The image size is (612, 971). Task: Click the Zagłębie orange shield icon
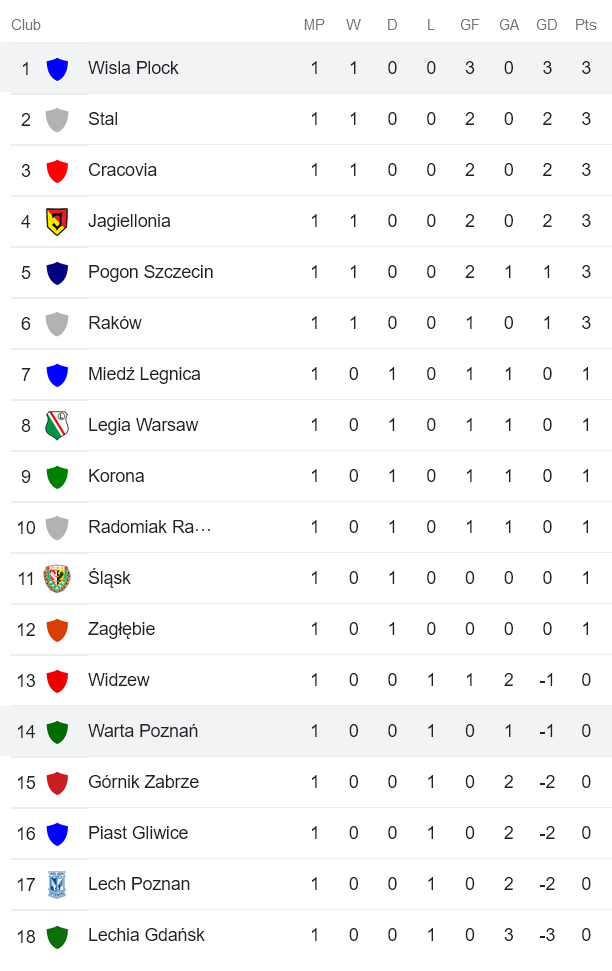tap(57, 629)
